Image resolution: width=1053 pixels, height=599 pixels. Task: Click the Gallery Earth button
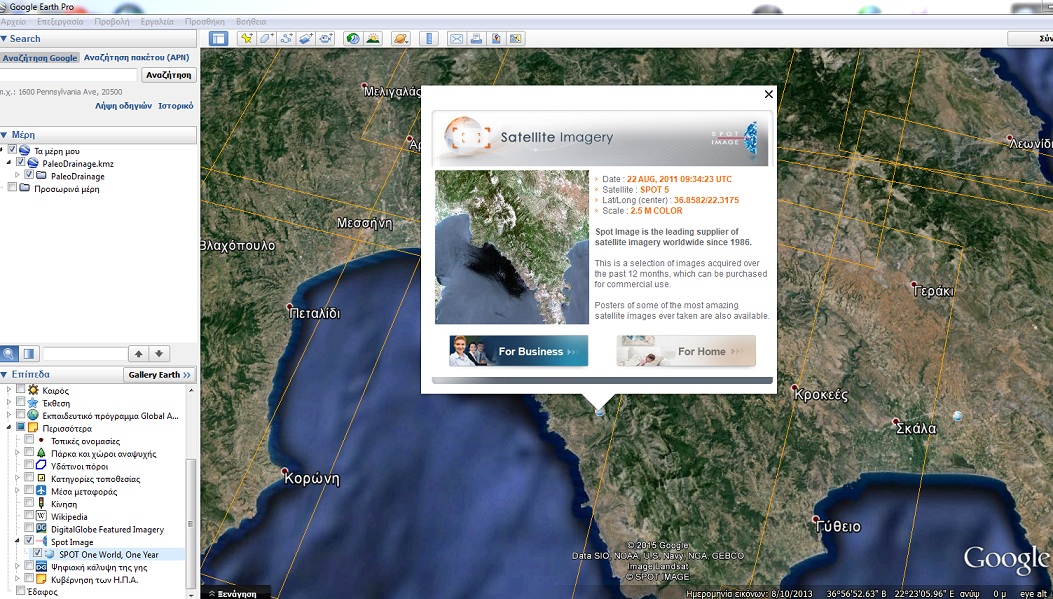coord(160,375)
